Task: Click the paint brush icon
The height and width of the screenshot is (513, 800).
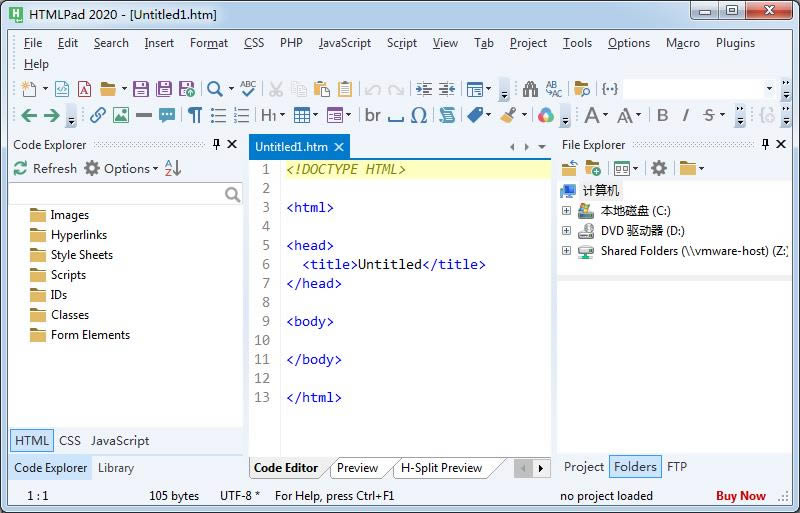Action: point(508,115)
